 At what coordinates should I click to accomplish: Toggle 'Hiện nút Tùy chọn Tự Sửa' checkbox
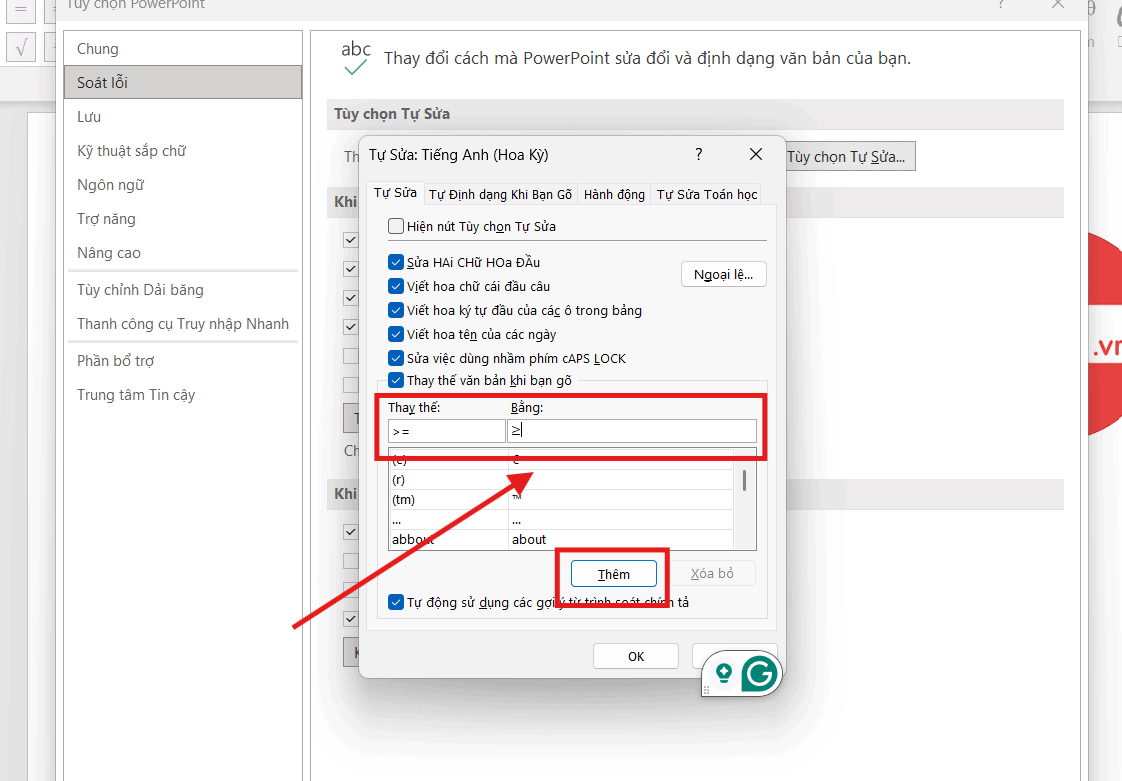pos(396,227)
